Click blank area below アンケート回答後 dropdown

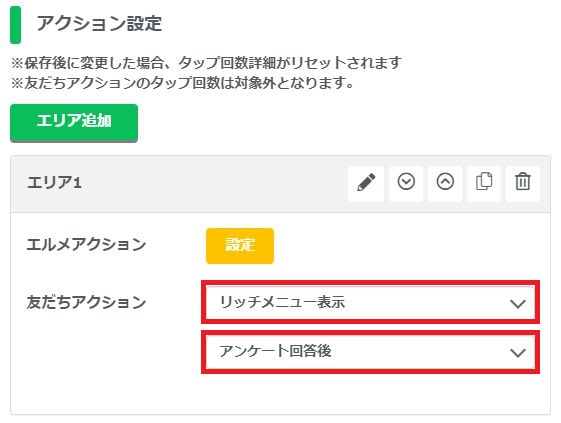coord(370,394)
